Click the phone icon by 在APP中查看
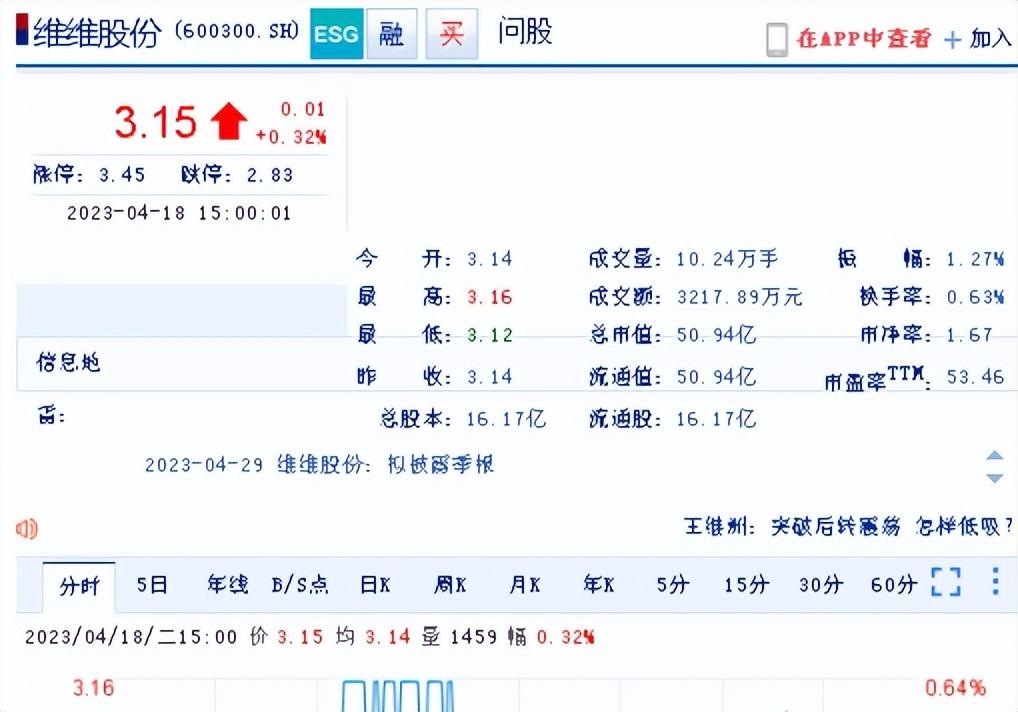This screenshot has height=712, width=1018. point(776,40)
